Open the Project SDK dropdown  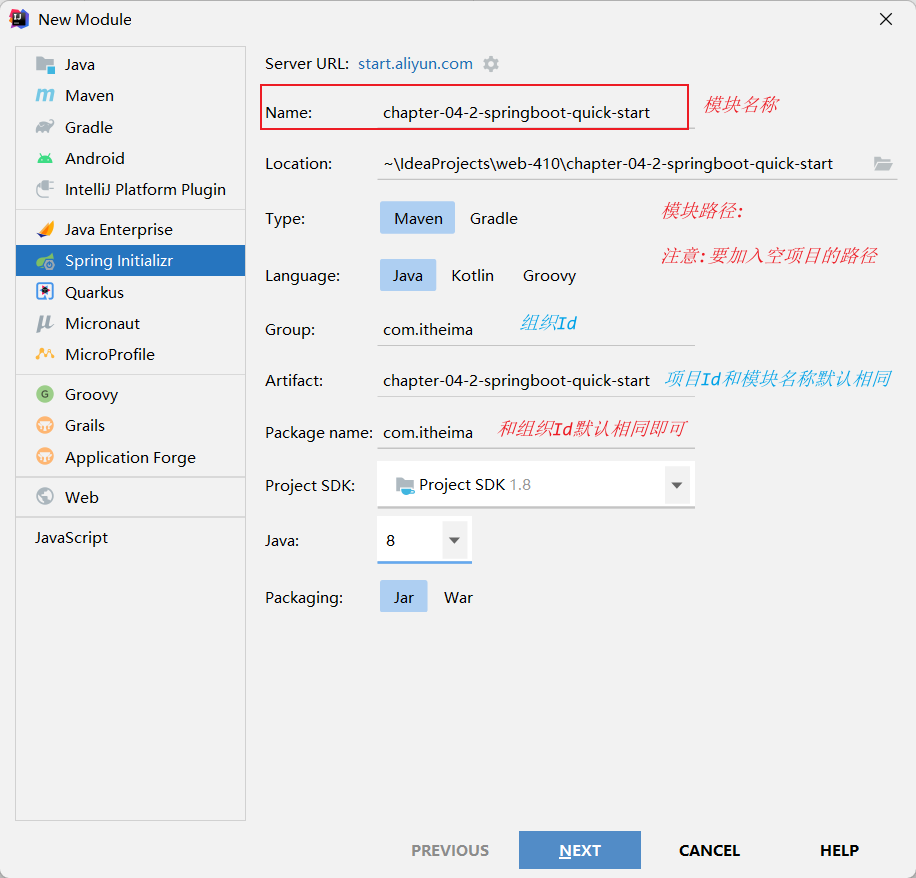tap(677, 485)
